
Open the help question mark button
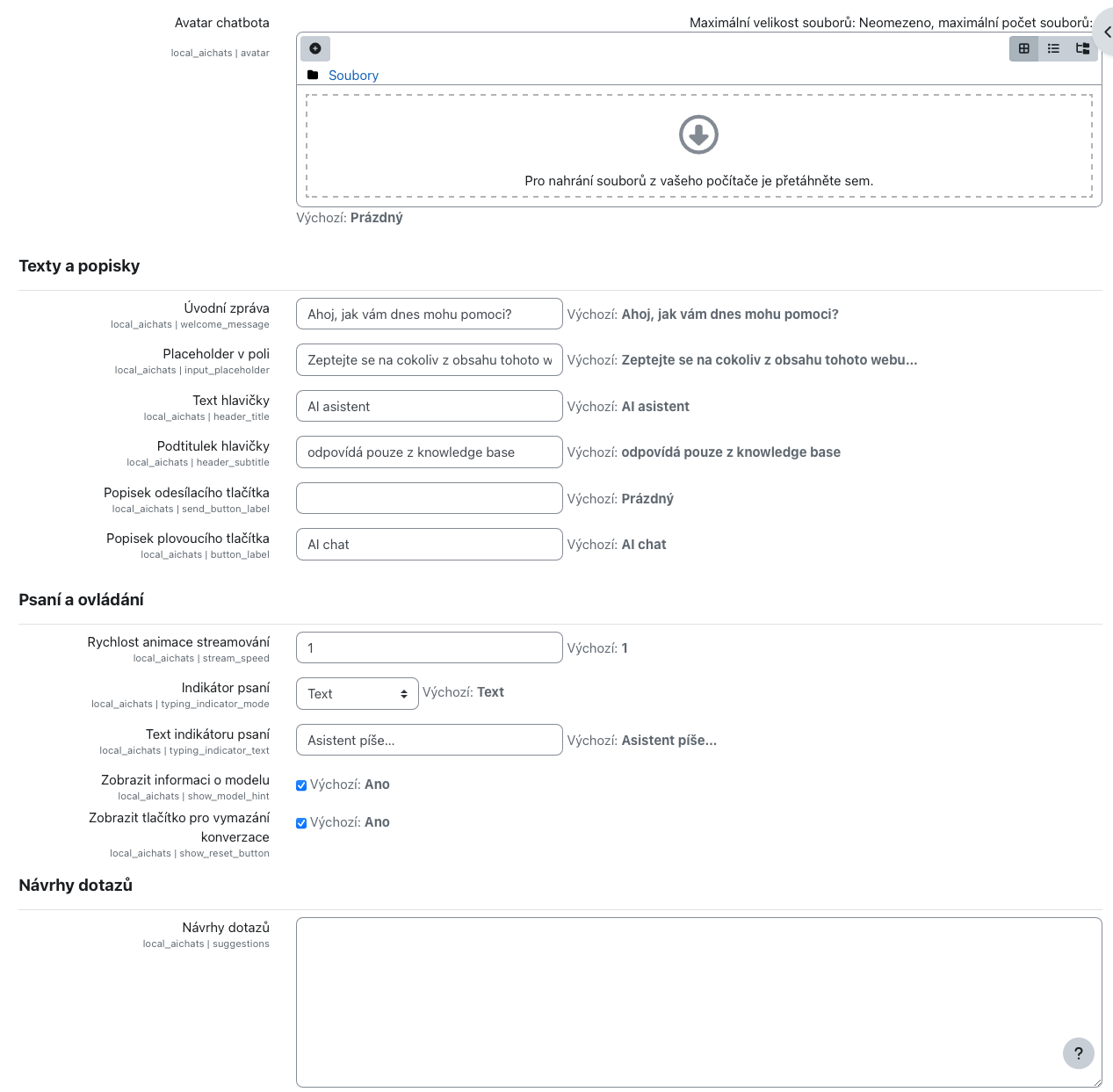(x=1078, y=1053)
